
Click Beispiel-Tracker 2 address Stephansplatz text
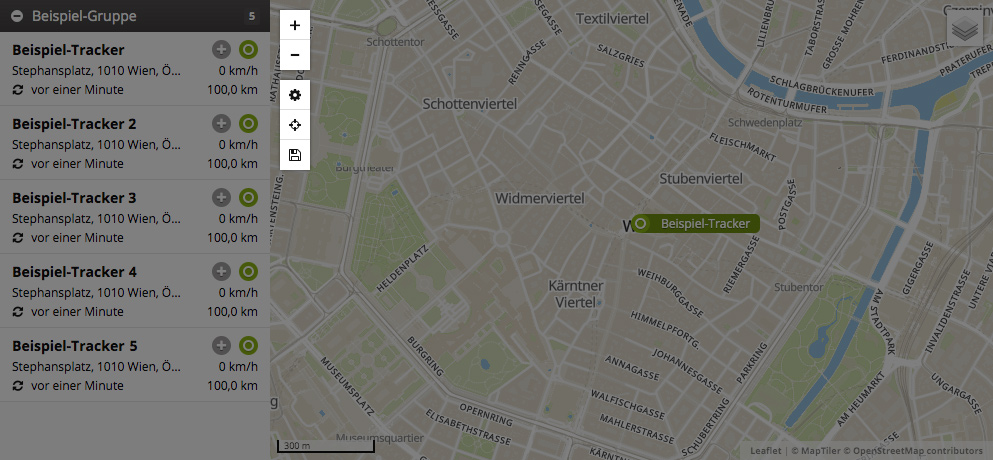pos(96,144)
